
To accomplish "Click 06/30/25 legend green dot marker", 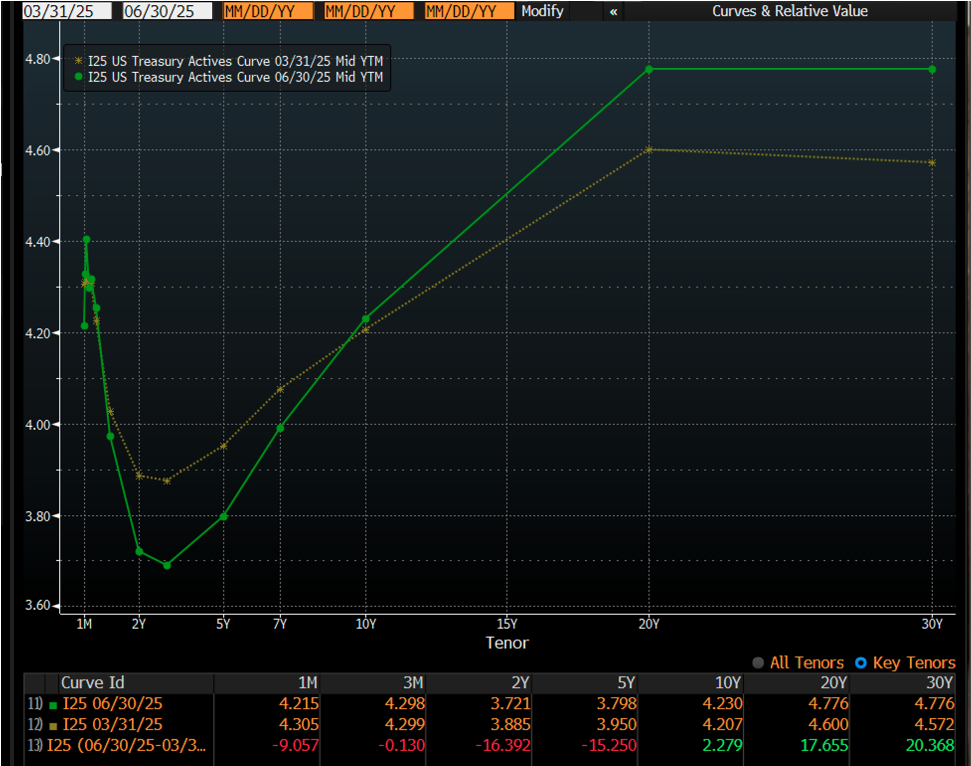I will pos(79,77).
